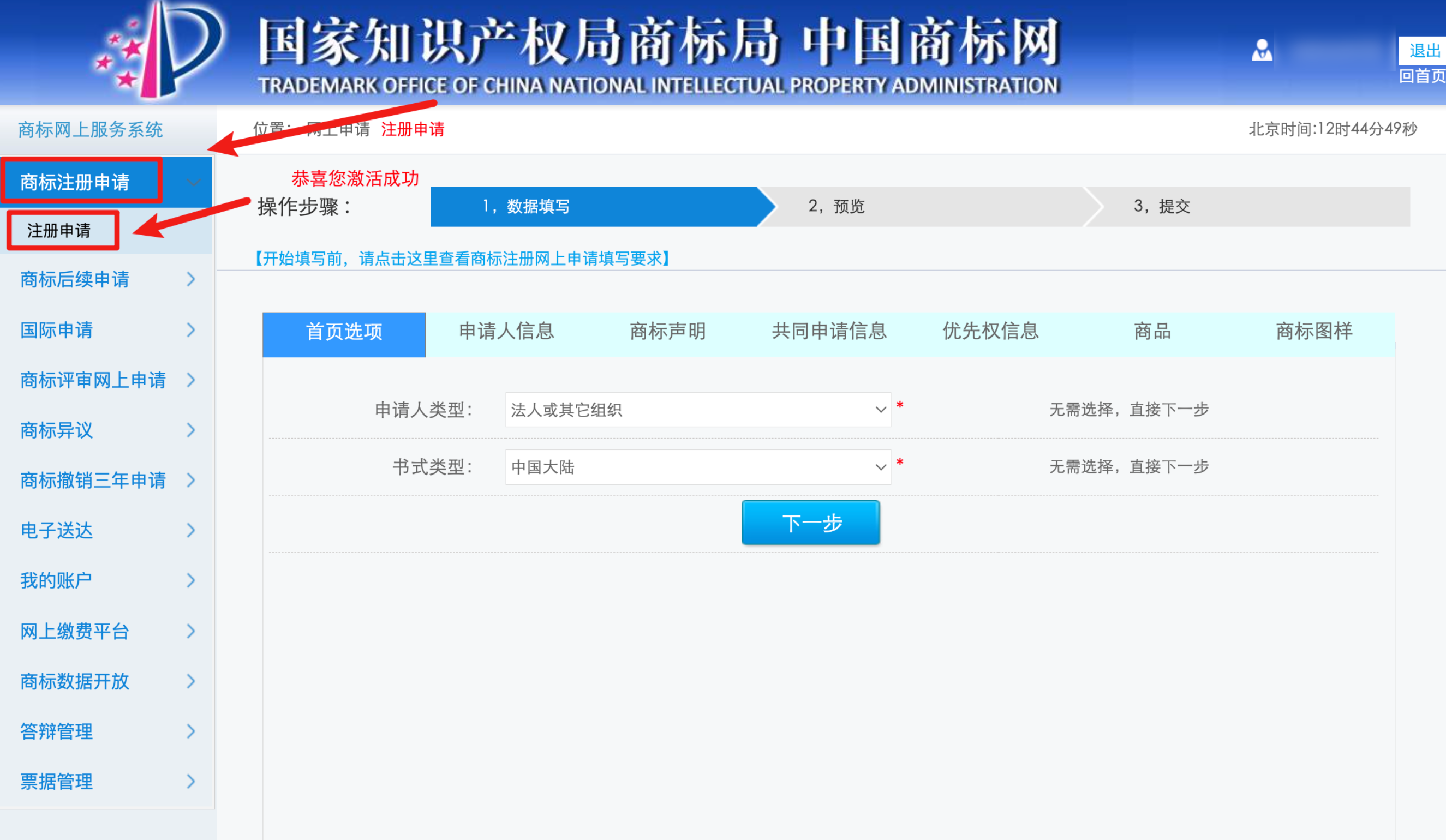
Task: Click 恭喜您激活成功 message
Action: 355,178
